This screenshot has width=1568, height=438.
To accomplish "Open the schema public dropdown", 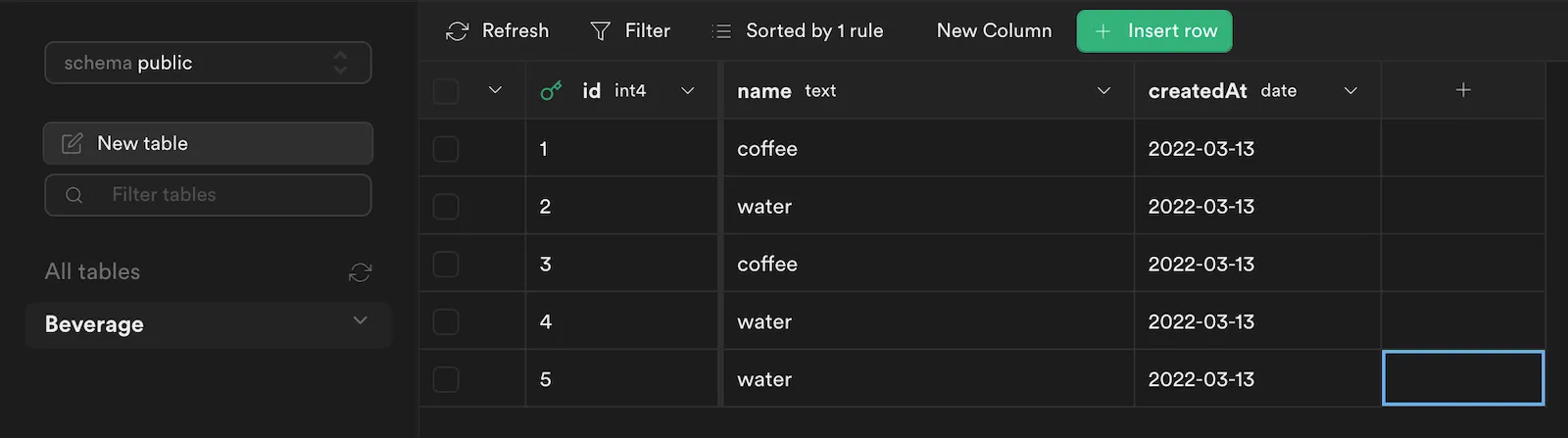I will pos(208,63).
